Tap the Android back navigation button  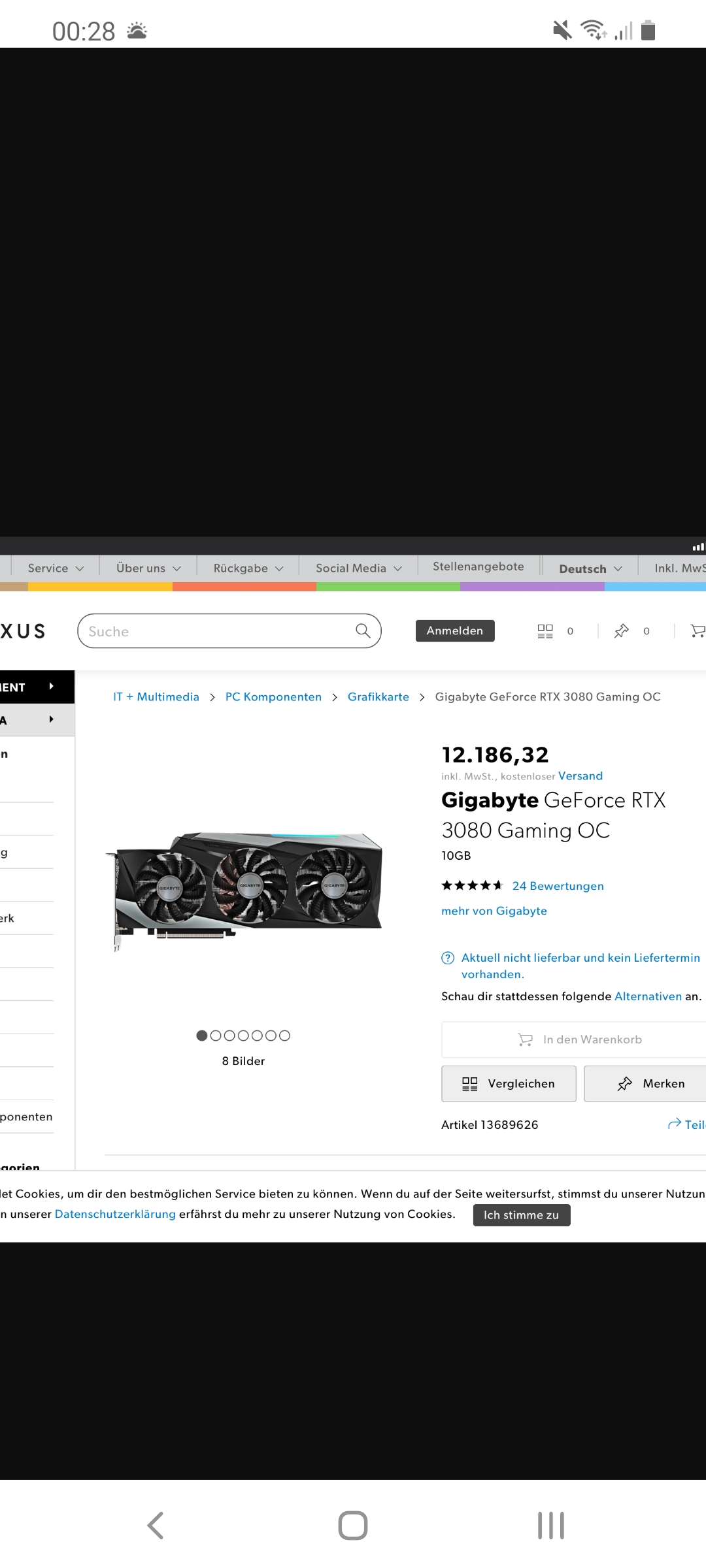(155, 1526)
